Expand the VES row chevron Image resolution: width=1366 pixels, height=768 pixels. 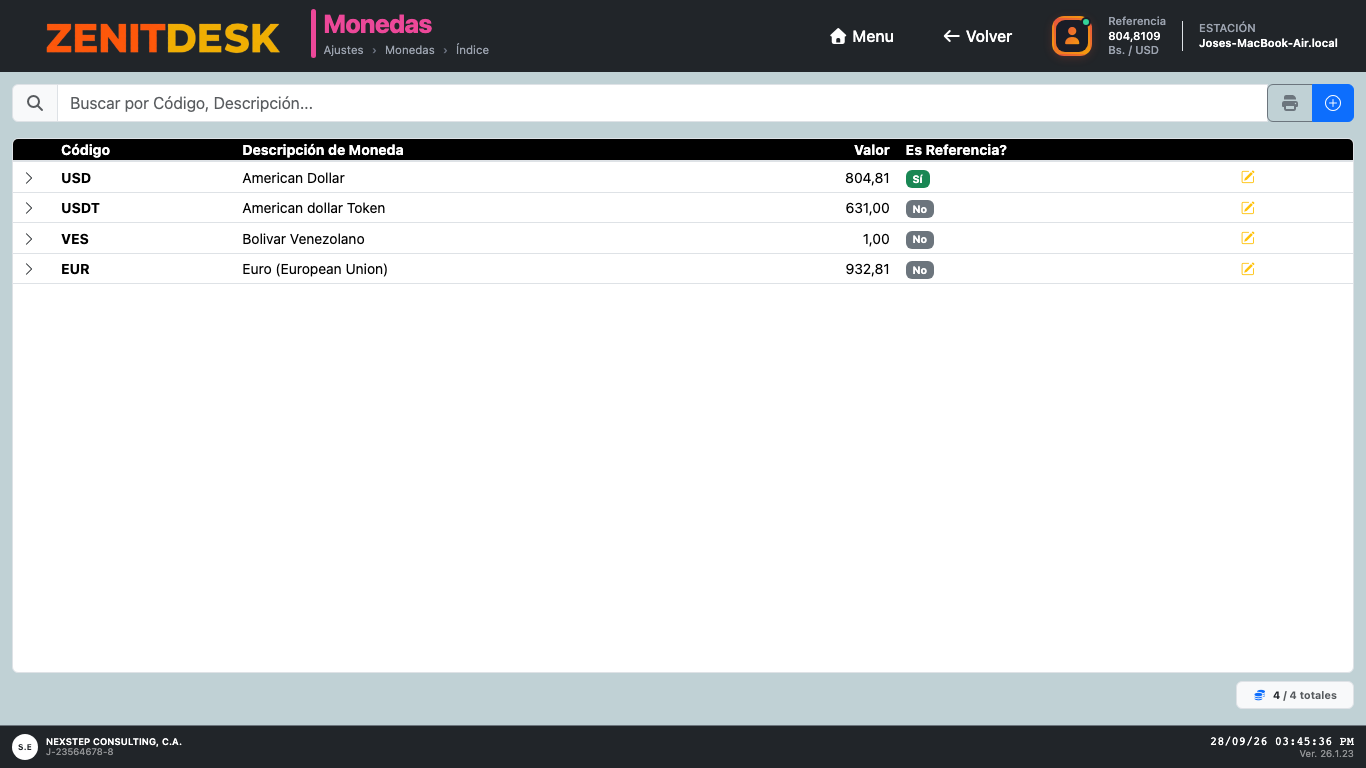tap(29, 239)
